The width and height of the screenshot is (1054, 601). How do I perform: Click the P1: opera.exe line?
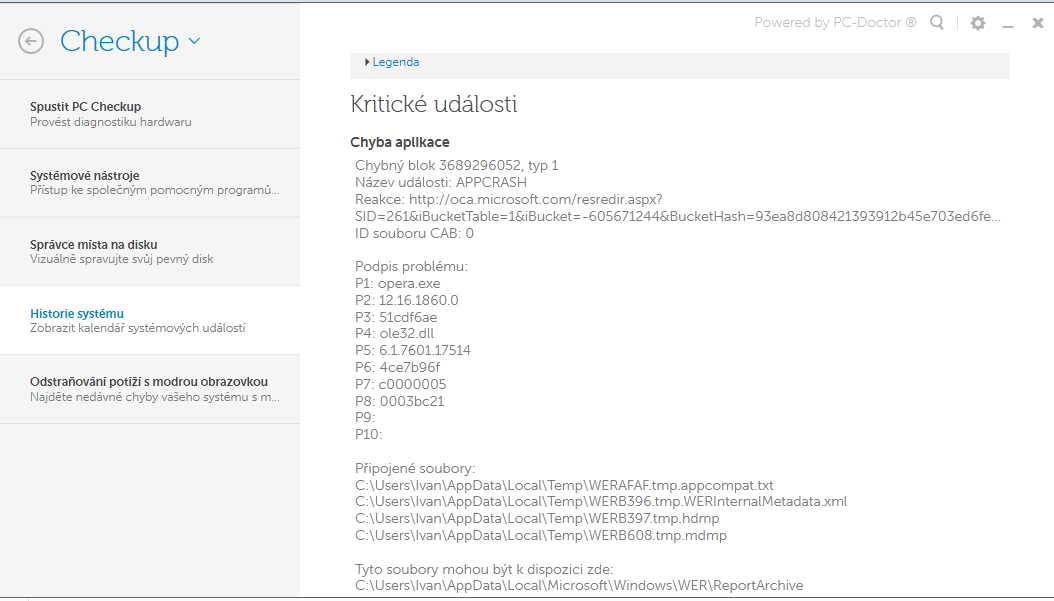point(398,283)
